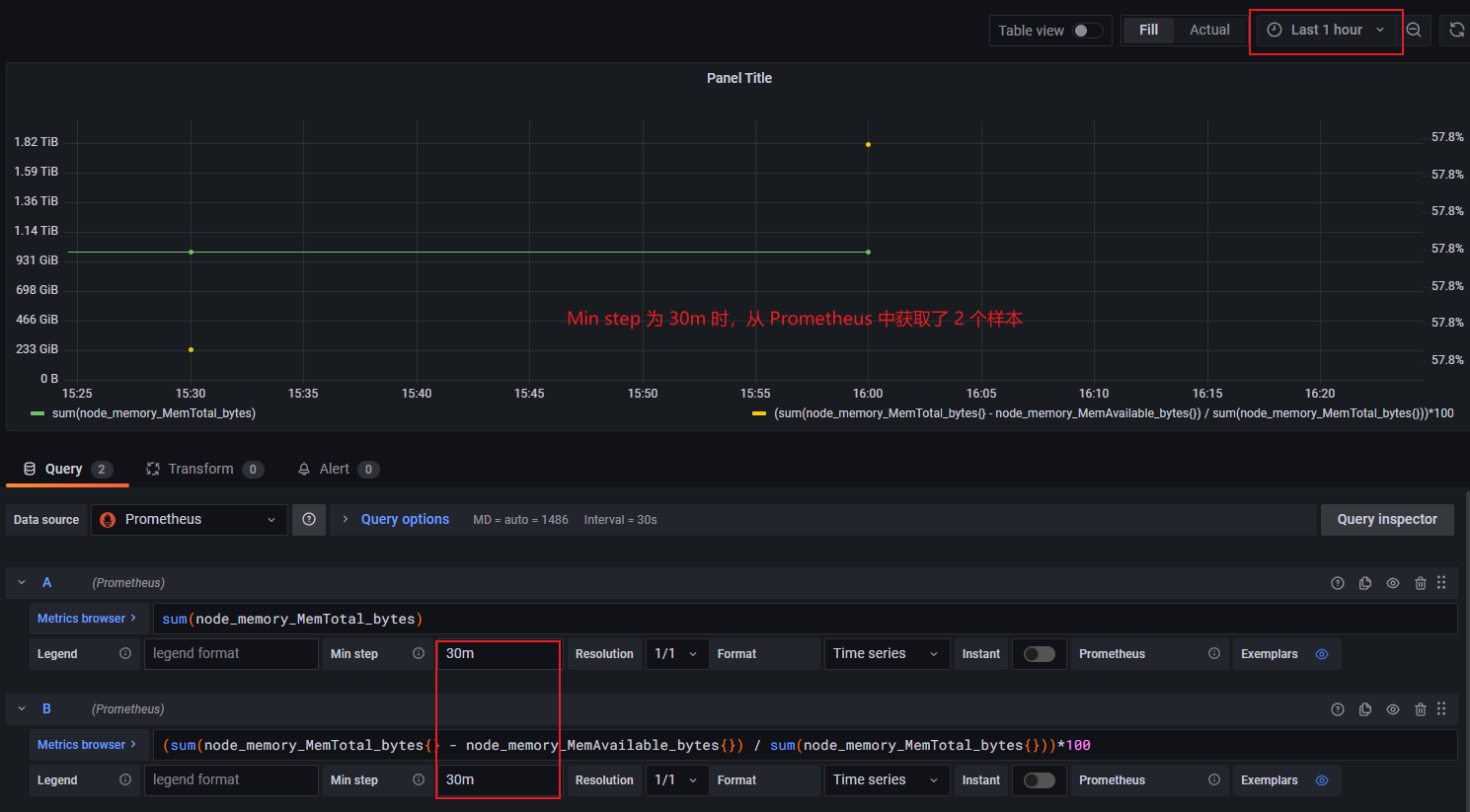
Task: Click Min step field in query A
Action: coord(499,653)
